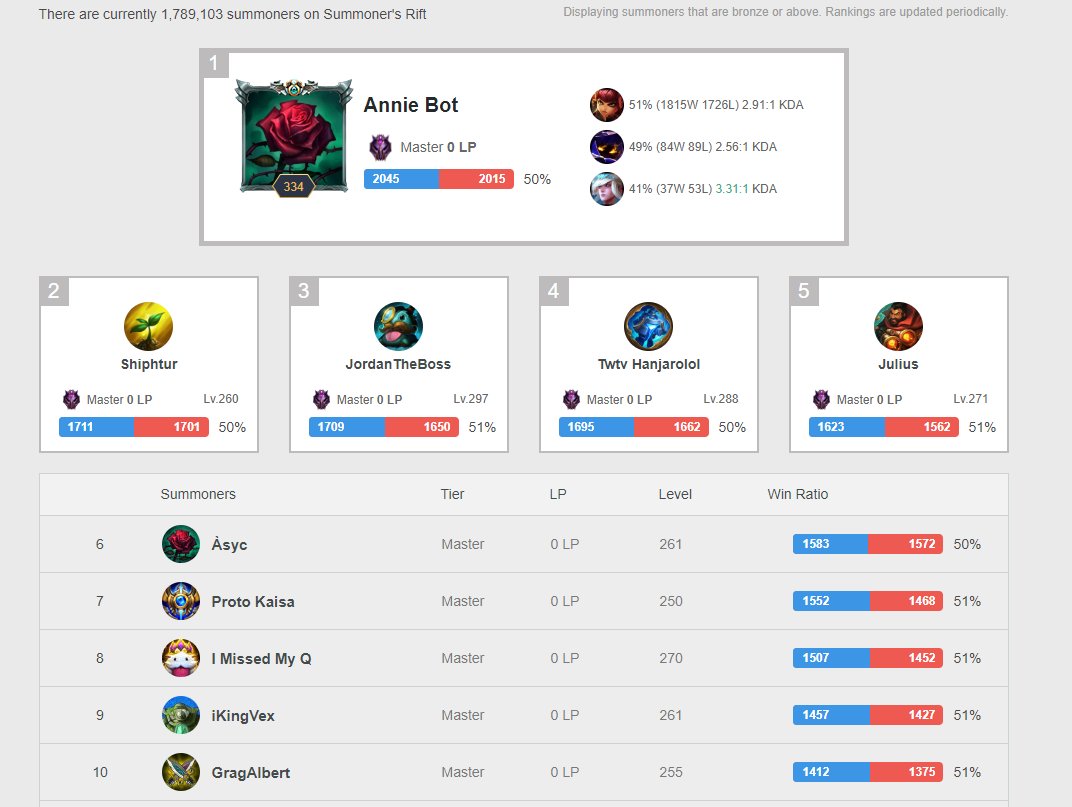Click the champion icon with 49% winrate
Viewport: 1072px width, 807px height.
[606, 147]
